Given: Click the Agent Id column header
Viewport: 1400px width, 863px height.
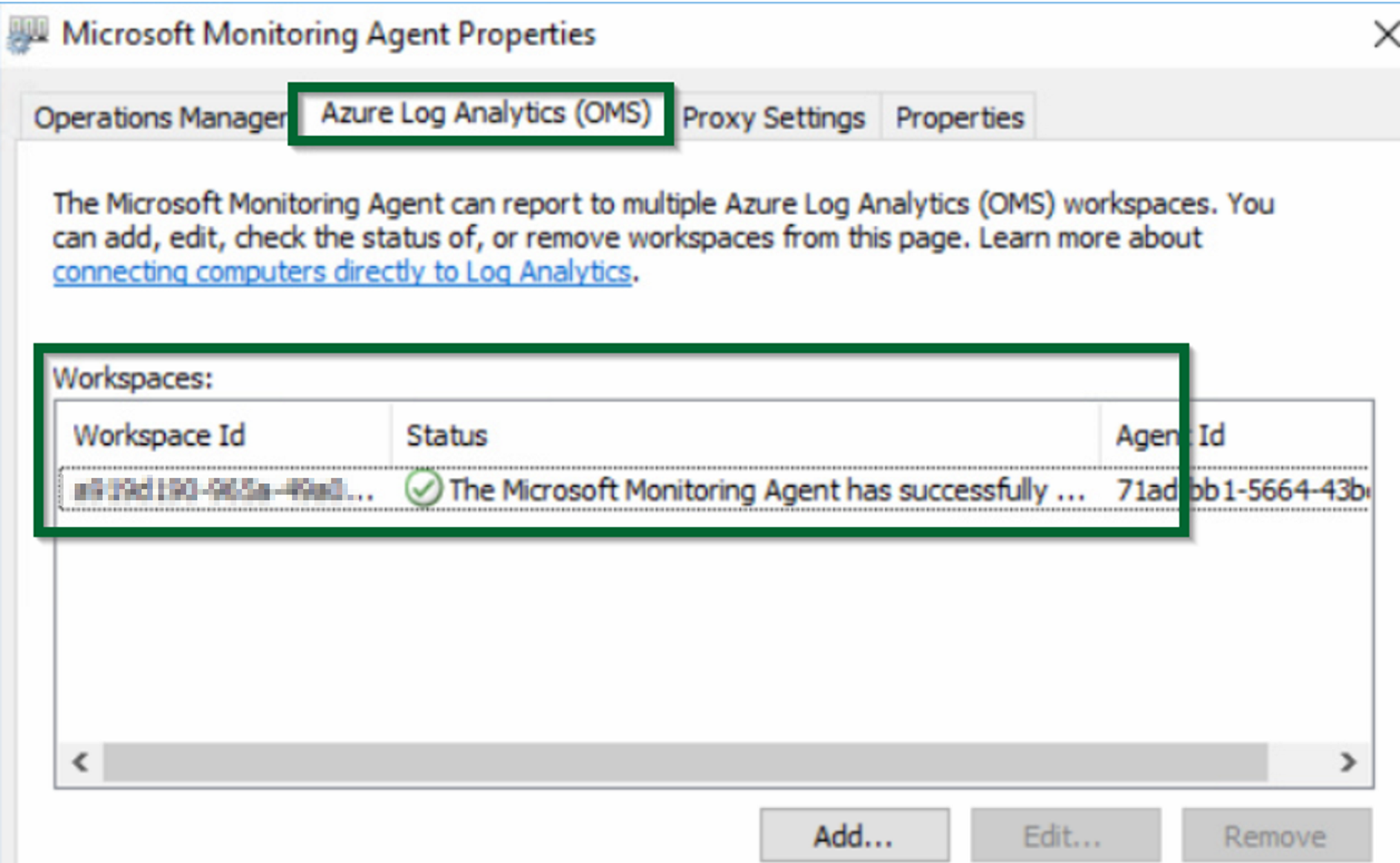Looking at the screenshot, I should [x=1235, y=435].
